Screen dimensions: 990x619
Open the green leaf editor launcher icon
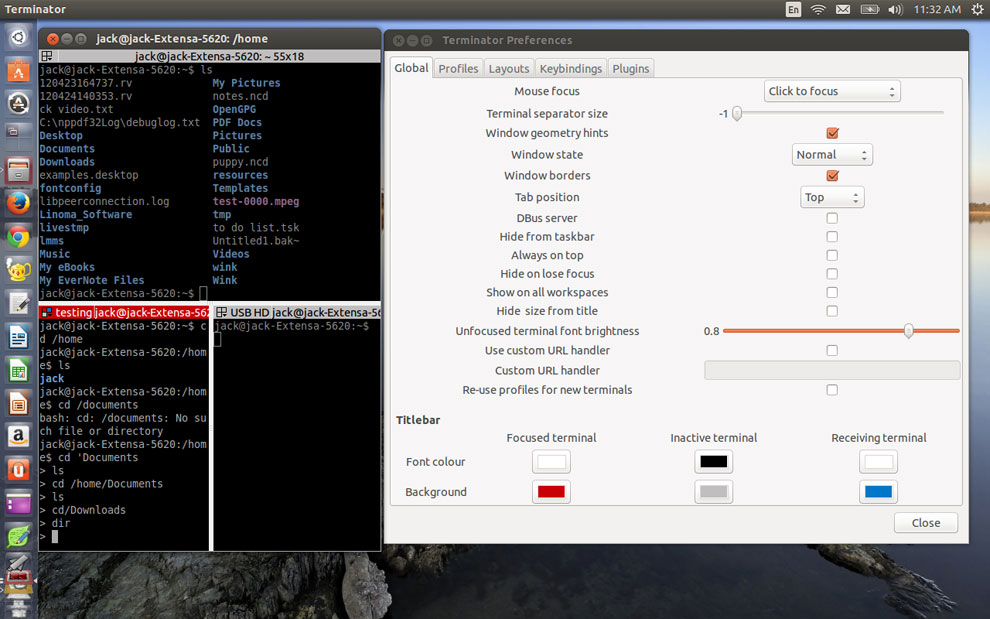coord(18,536)
